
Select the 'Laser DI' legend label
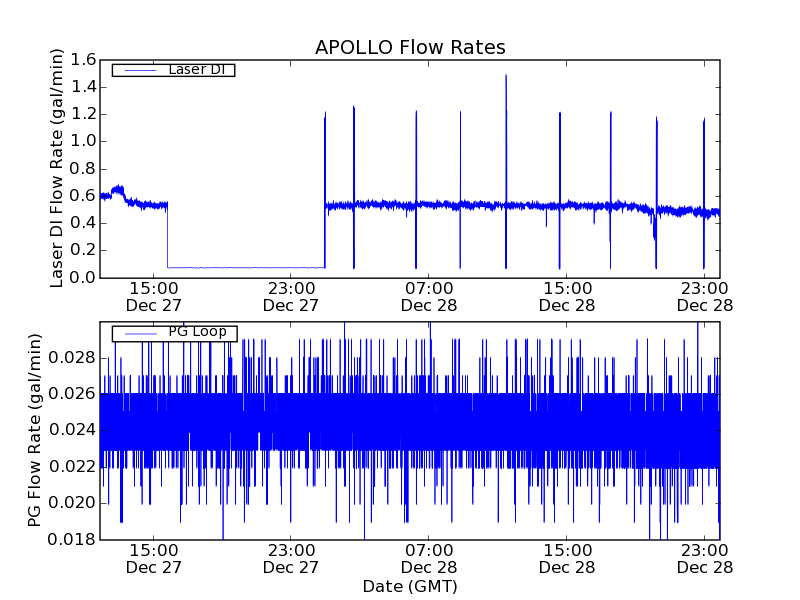click(197, 69)
